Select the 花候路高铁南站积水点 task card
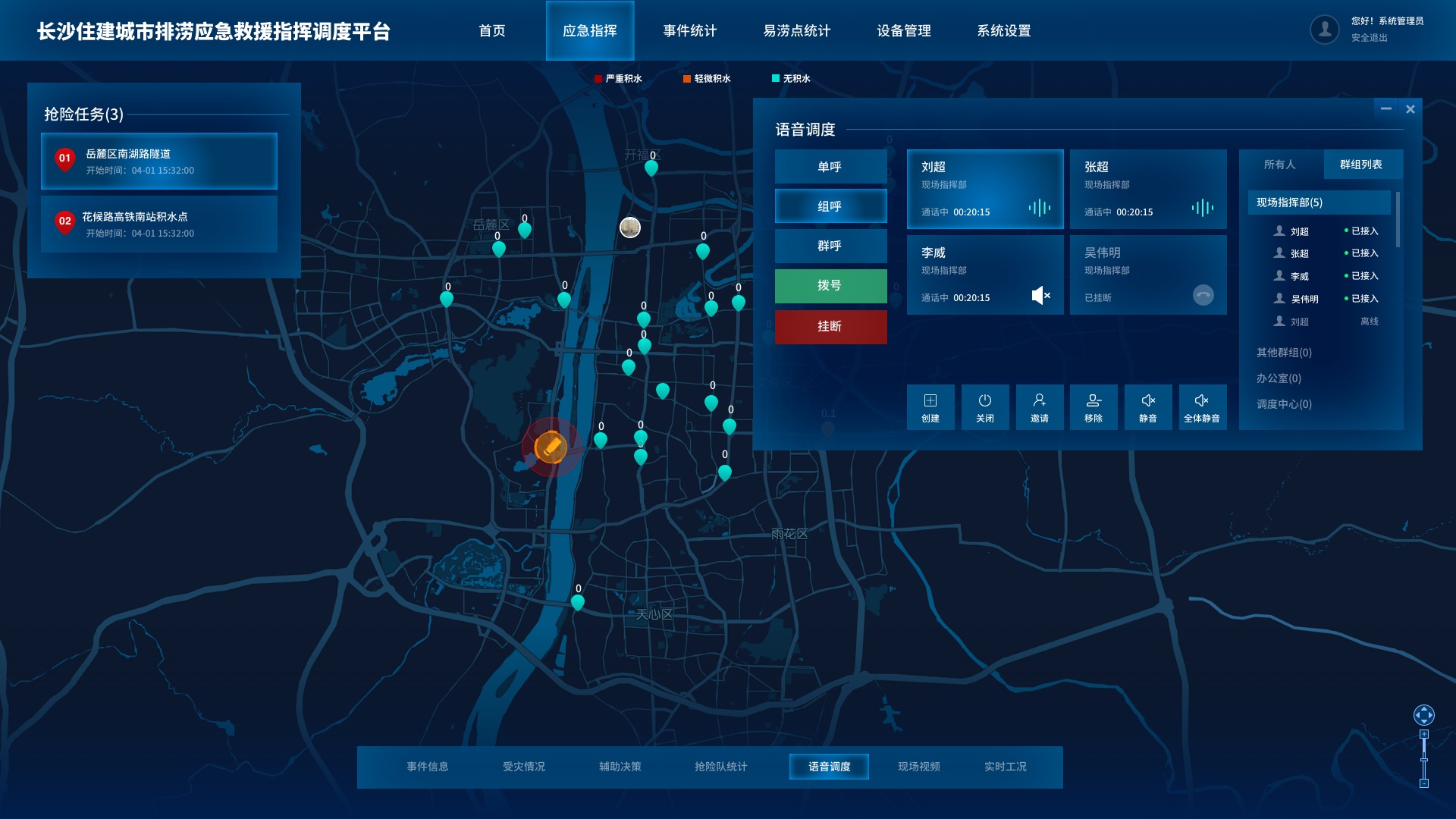Image resolution: width=1456 pixels, height=819 pixels. coord(159,224)
